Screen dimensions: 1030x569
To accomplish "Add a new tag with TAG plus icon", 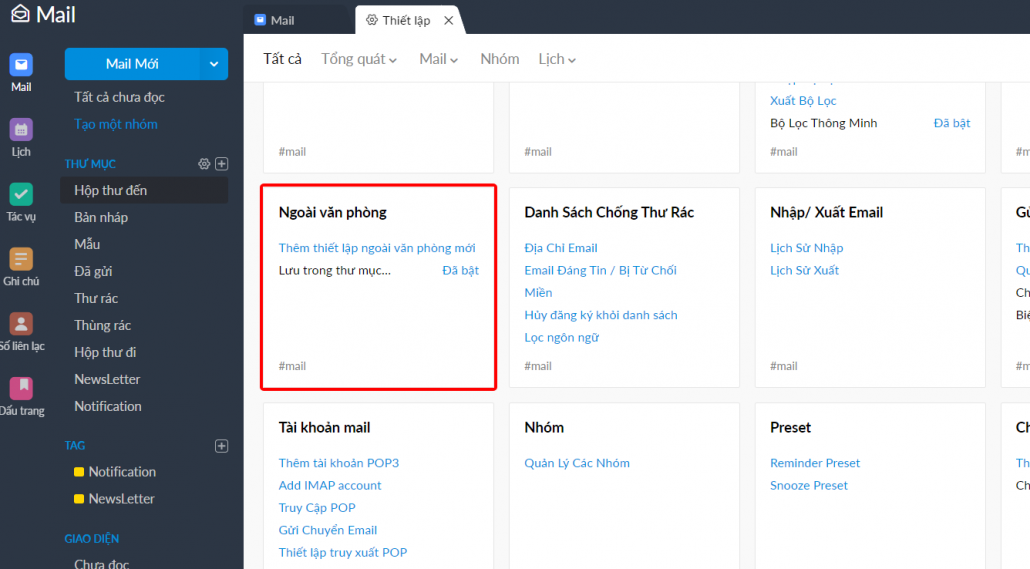I will 222,446.
